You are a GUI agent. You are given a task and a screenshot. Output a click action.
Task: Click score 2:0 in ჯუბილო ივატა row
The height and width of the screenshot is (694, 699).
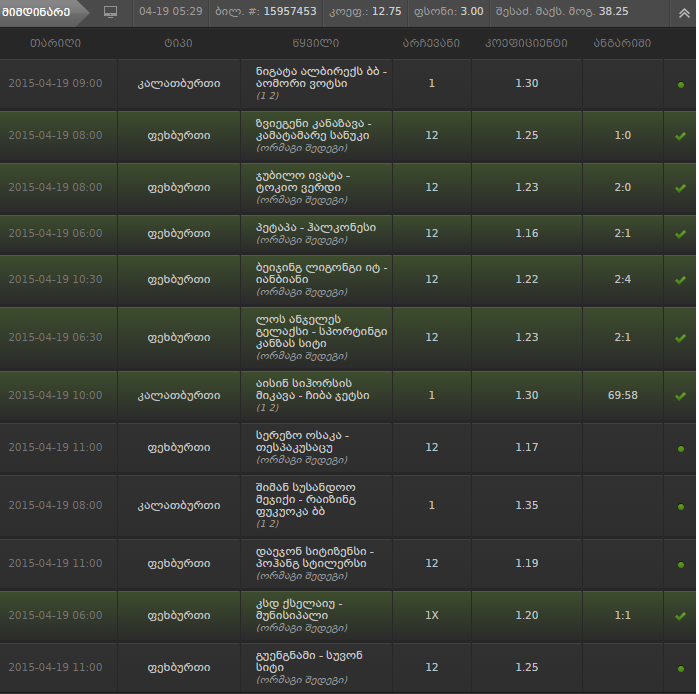coord(622,188)
